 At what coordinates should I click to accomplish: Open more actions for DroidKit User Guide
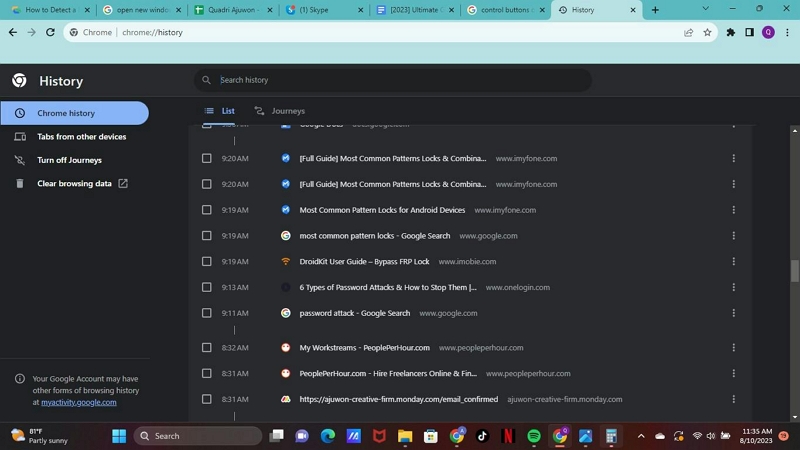(x=734, y=261)
